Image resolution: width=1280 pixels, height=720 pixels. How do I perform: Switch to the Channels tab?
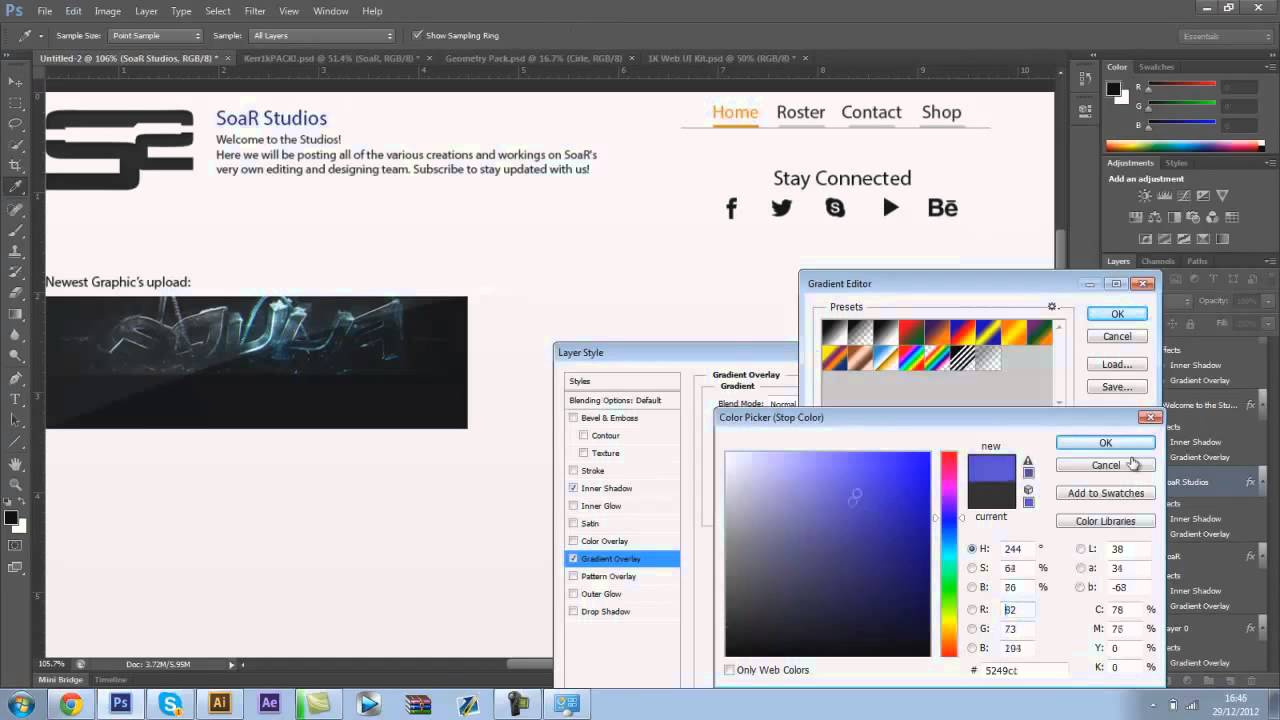point(1158,261)
